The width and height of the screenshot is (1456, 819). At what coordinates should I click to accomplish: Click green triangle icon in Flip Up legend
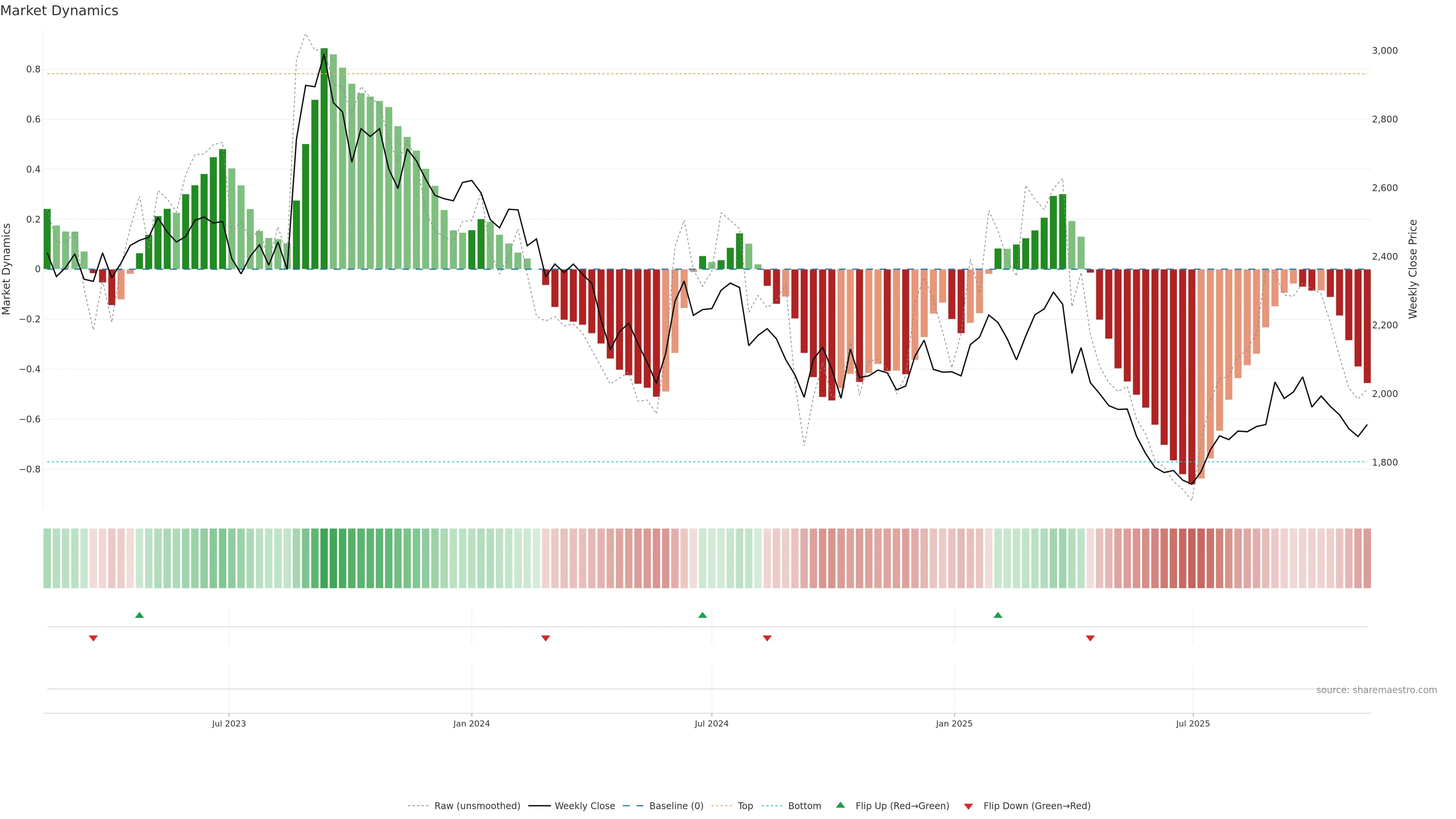(841, 805)
